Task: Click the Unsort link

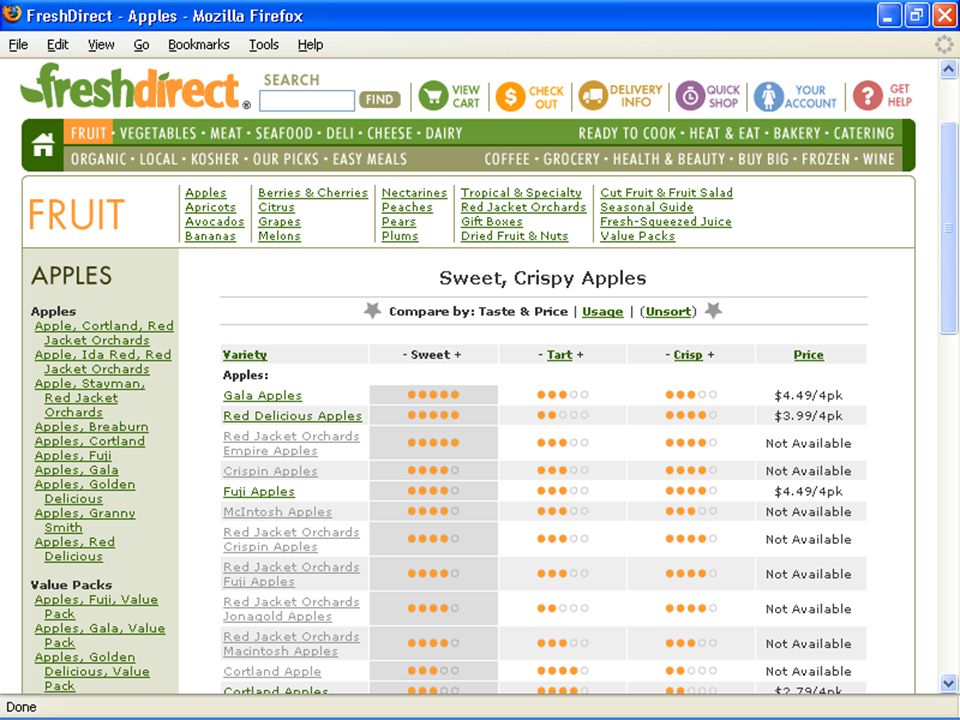Action: click(x=668, y=312)
